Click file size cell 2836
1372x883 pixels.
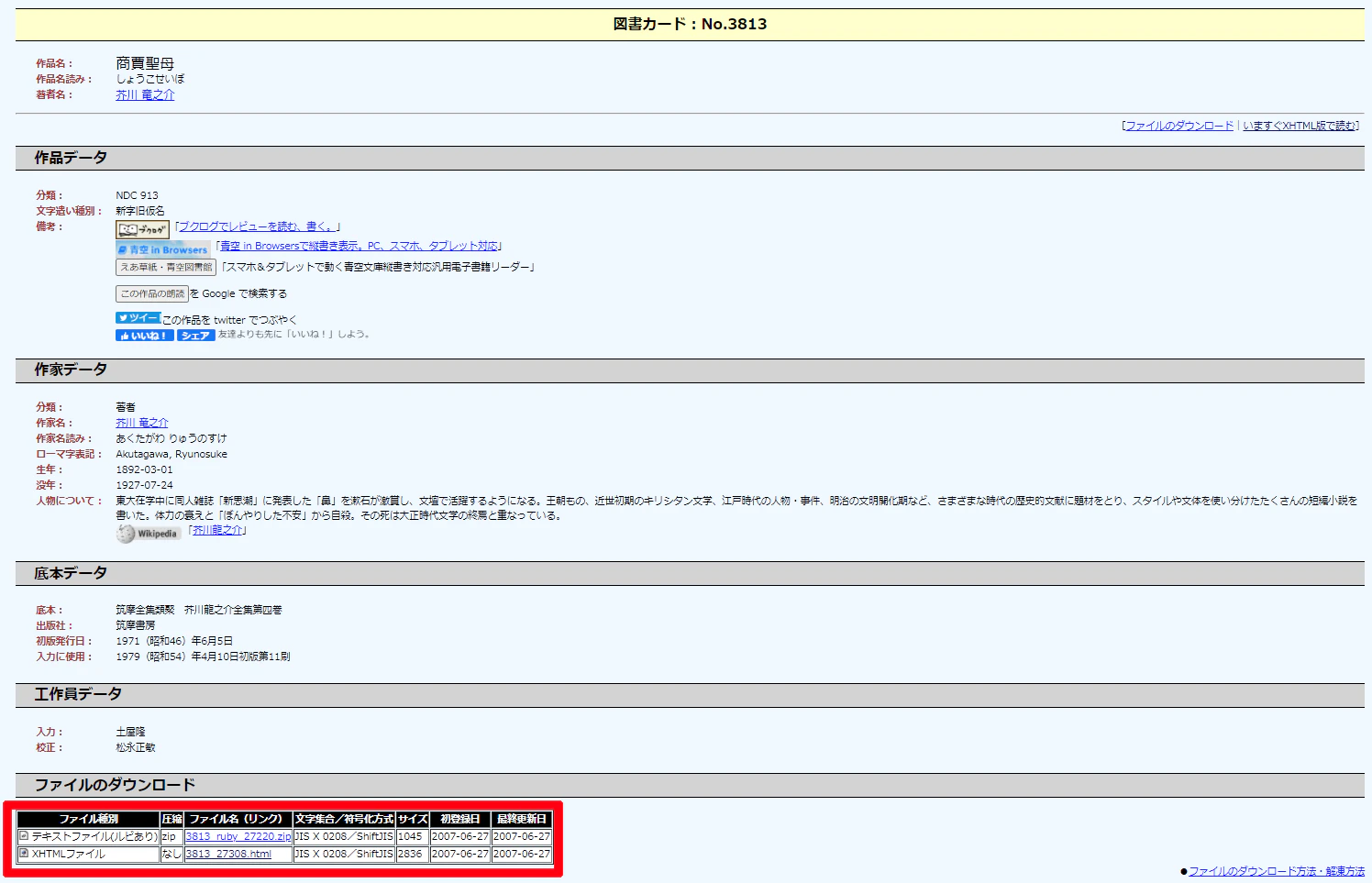(x=412, y=854)
